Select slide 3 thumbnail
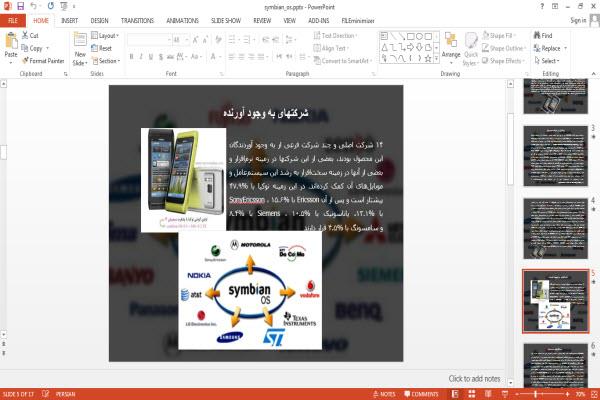This screenshot has width=600, height=400. click(555, 156)
